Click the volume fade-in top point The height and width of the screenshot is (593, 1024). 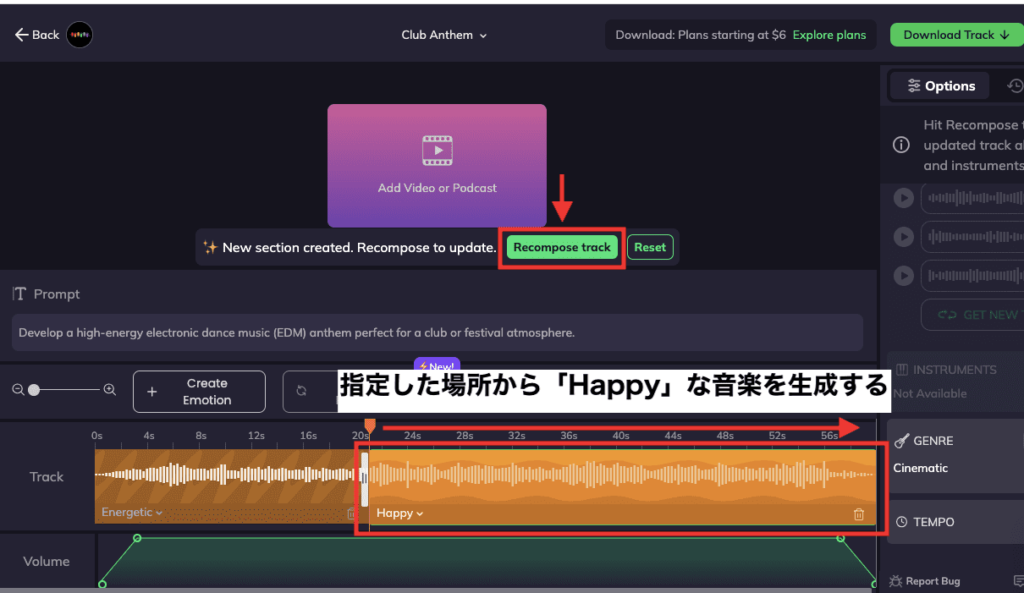[137, 538]
